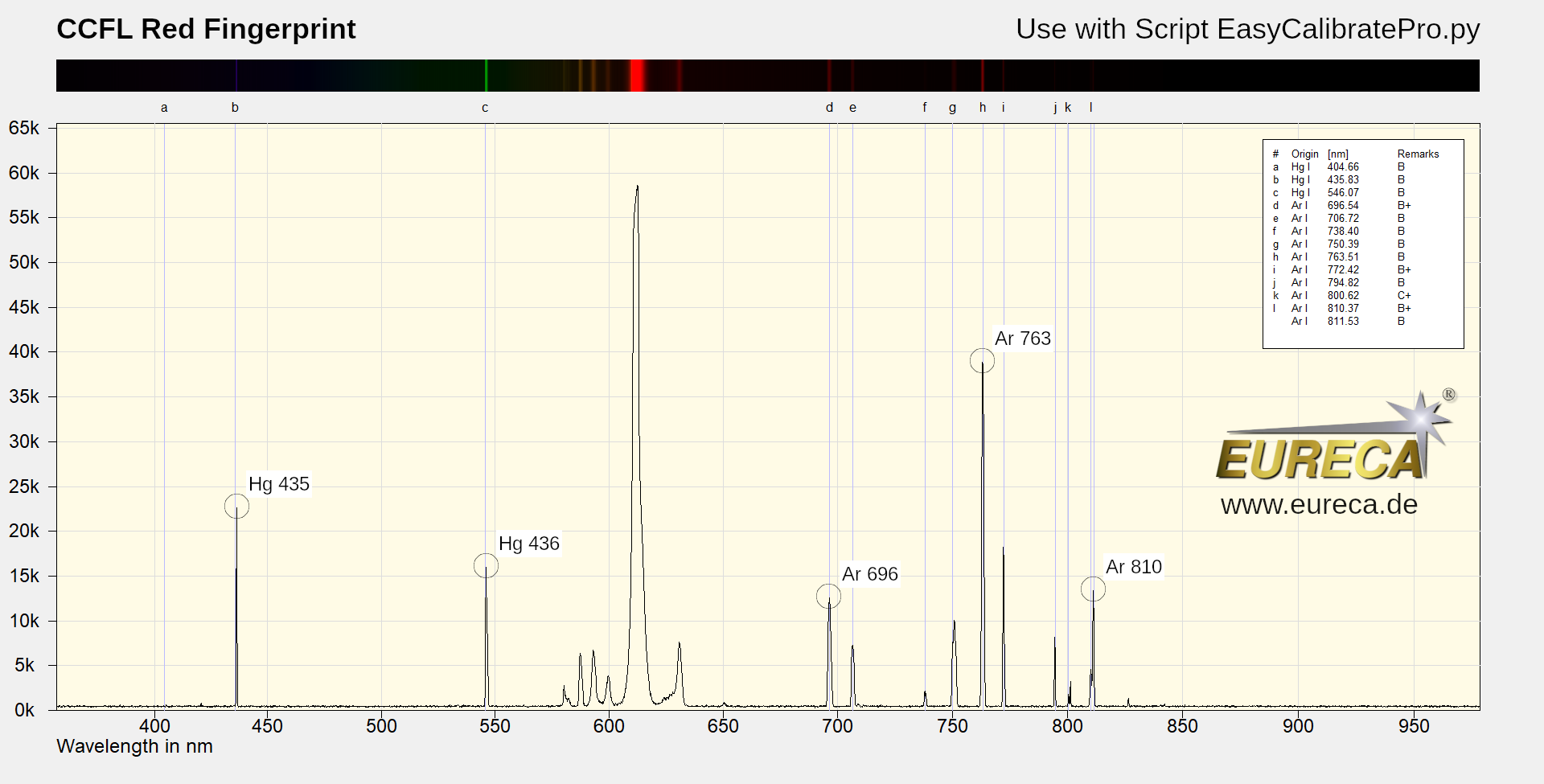Select the bright red band in the spectrum strip
Screen dimensions: 1544x784
coord(637,76)
